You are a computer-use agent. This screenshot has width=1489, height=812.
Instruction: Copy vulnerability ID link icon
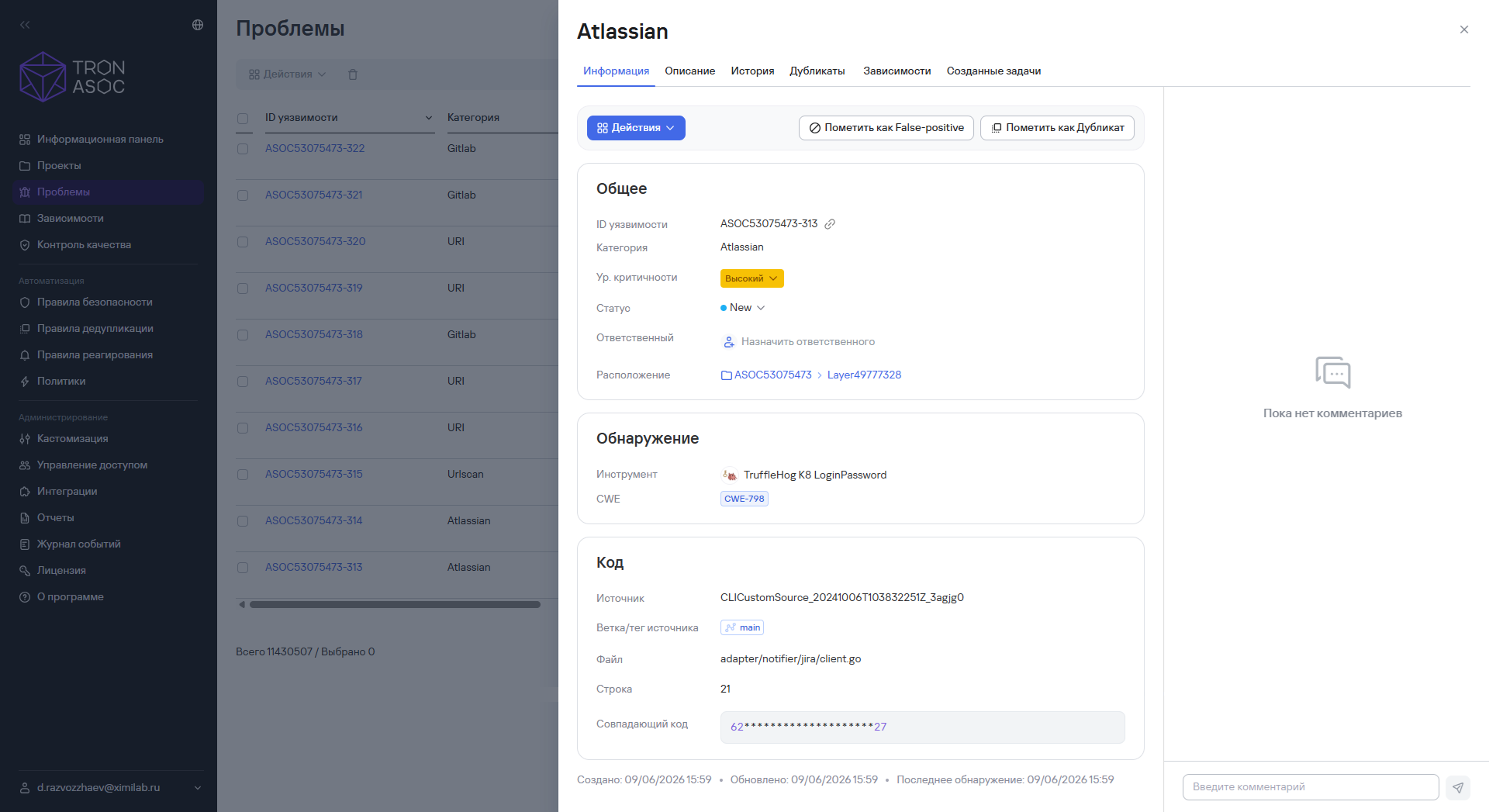pyautogui.click(x=830, y=224)
